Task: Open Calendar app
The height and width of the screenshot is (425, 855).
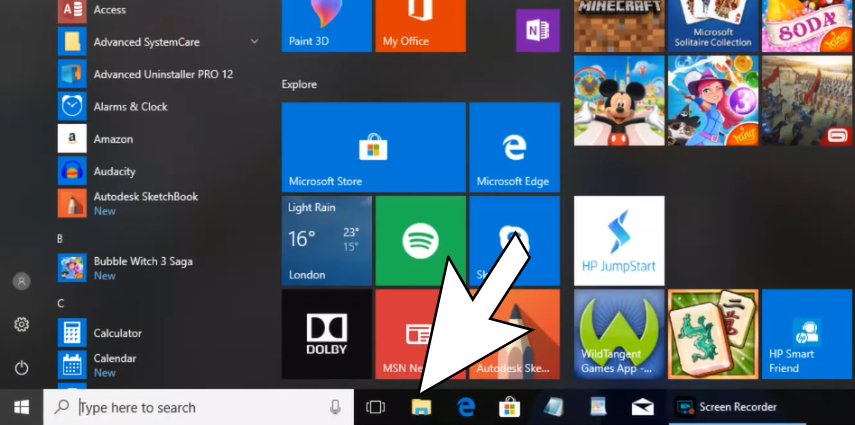Action: 158,365
